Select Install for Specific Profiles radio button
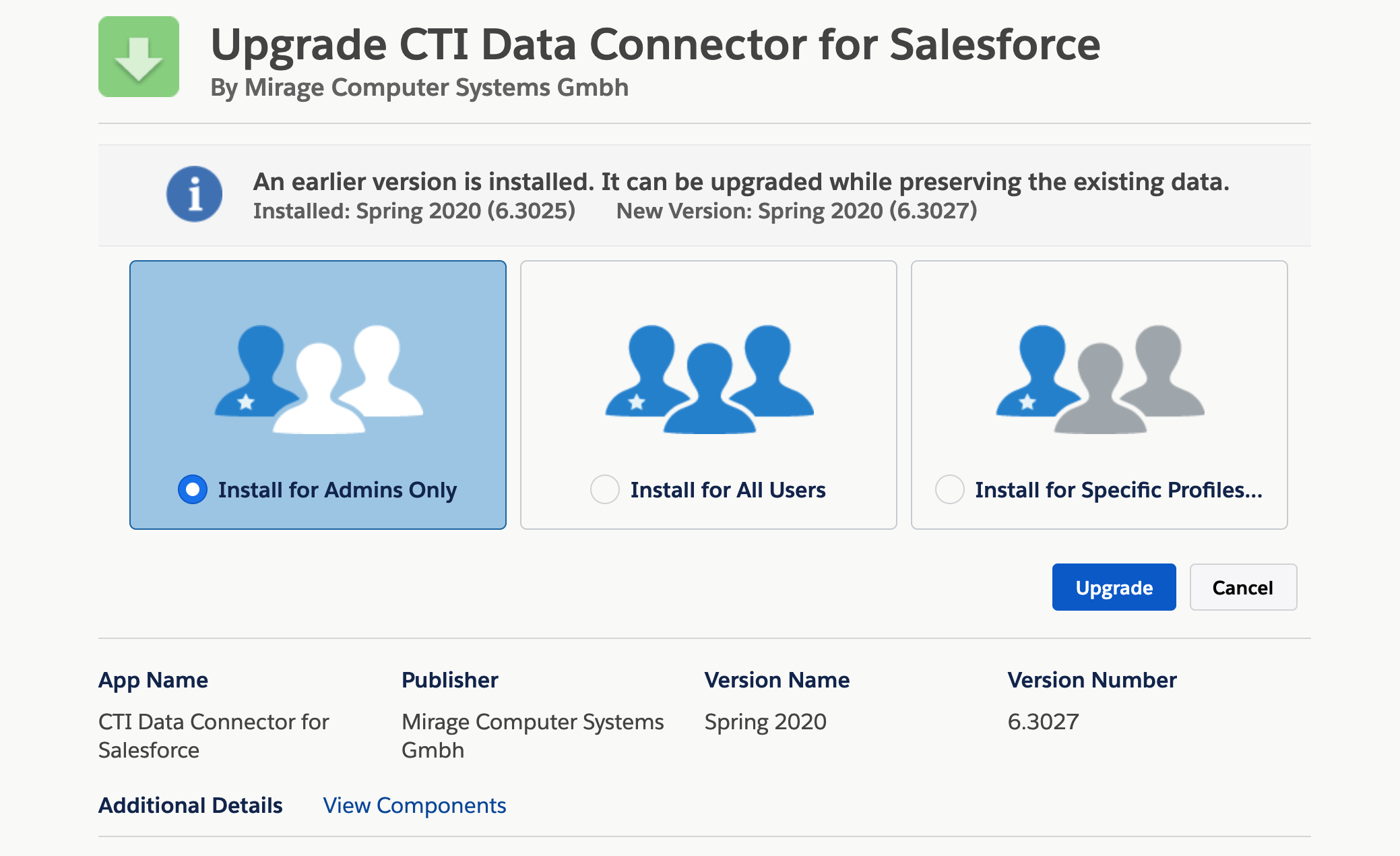Screen dimensions: 1400x856 [x=950, y=489]
